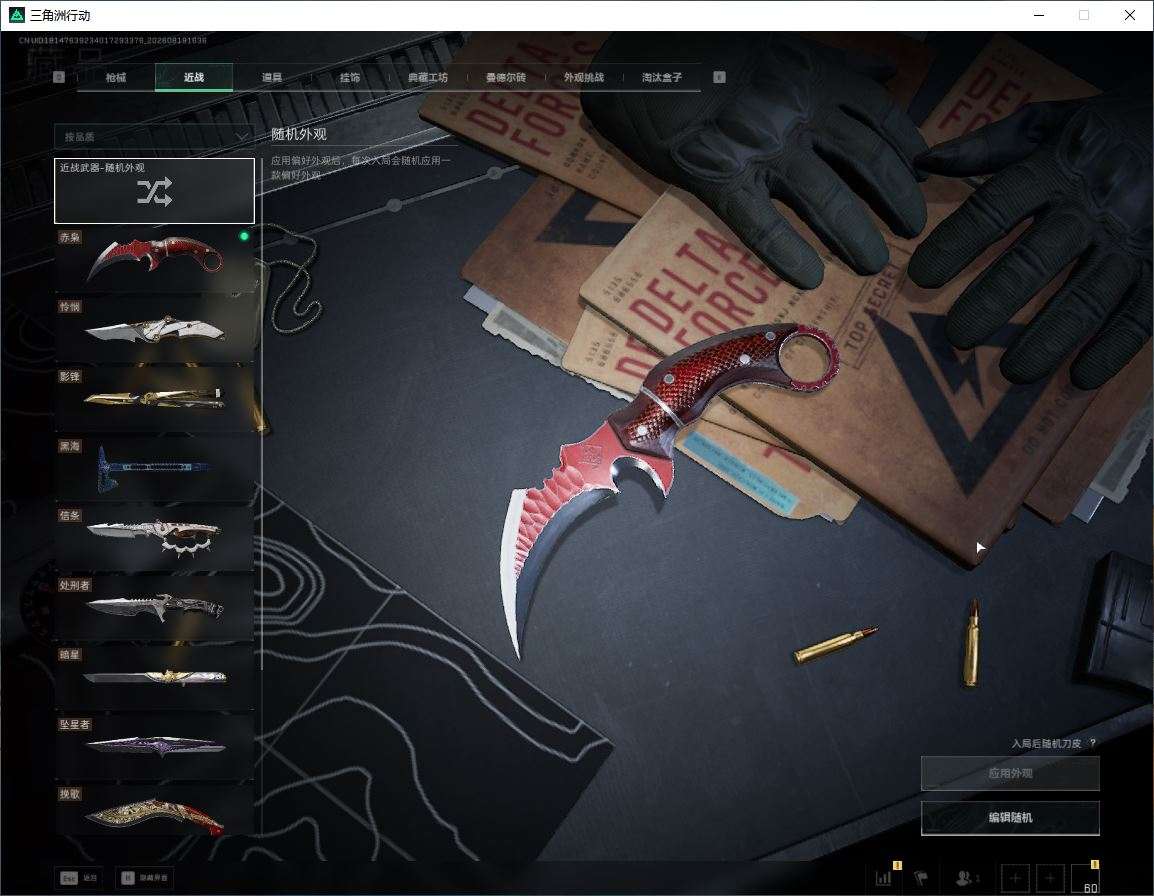Click the next-tab key icon right of 淘汰盒子

[719, 77]
